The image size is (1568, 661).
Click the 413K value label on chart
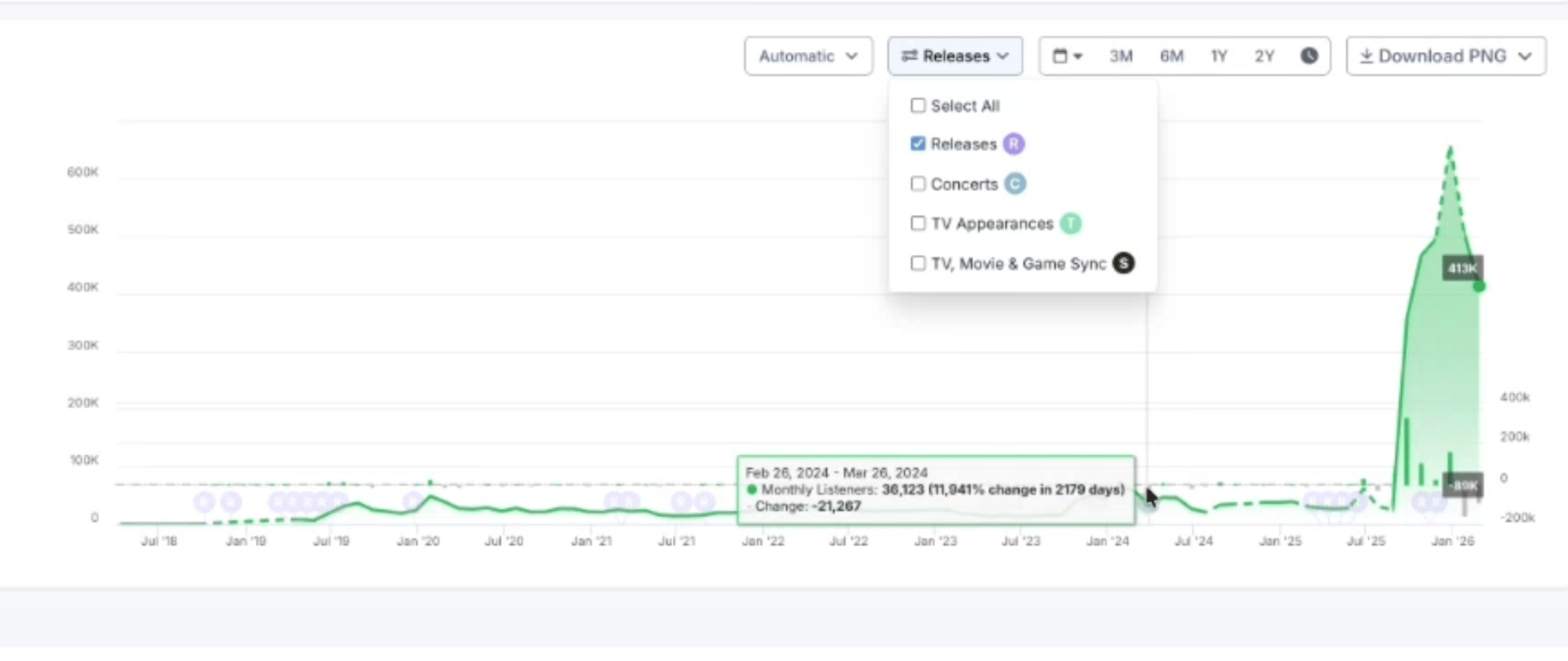(x=1461, y=268)
